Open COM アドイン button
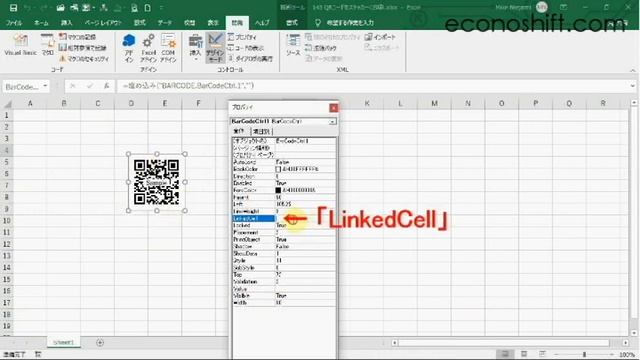The width and height of the screenshot is (640, 360). tap(168, 48)
